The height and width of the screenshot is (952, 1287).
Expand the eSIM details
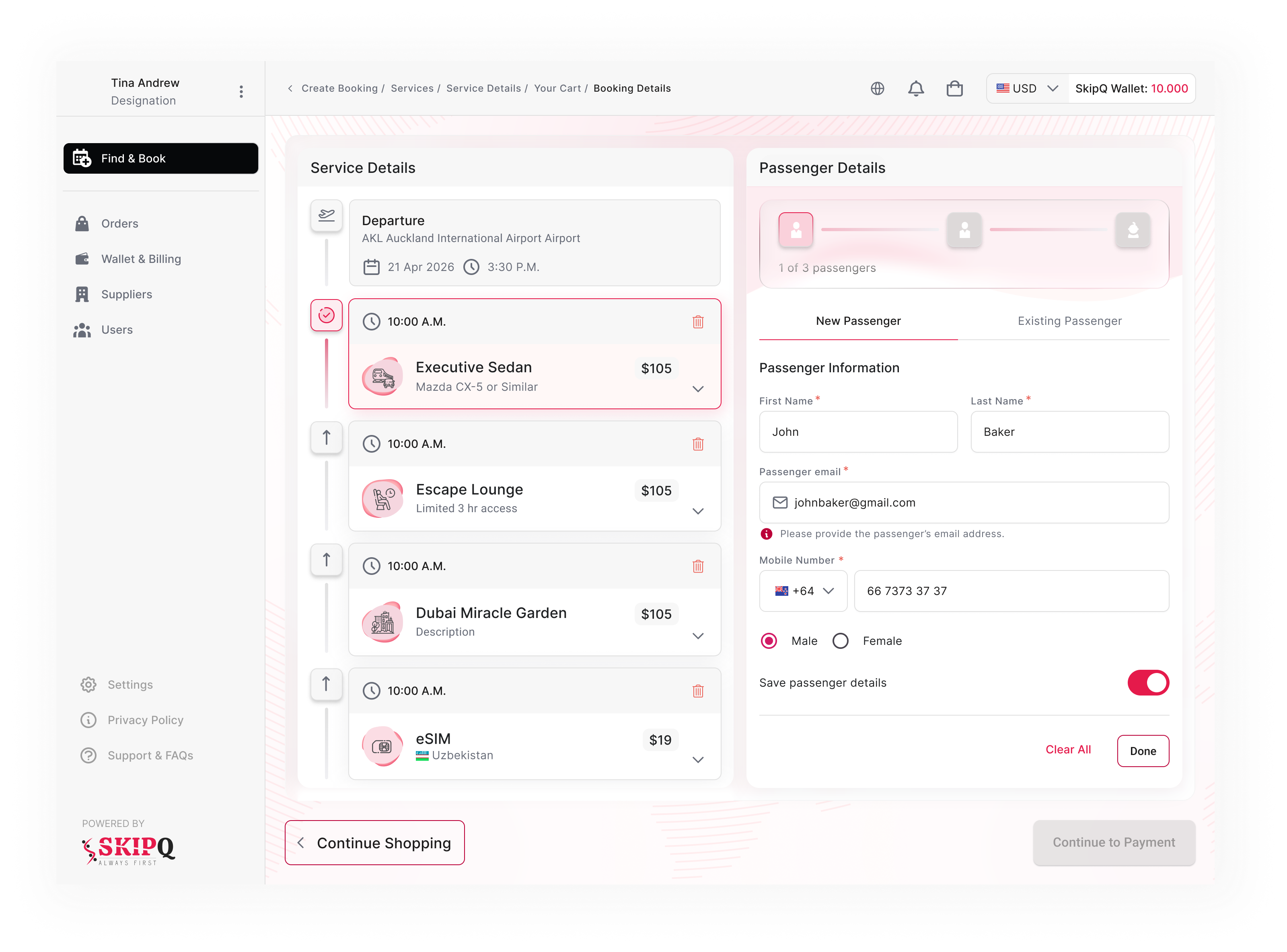698,759
